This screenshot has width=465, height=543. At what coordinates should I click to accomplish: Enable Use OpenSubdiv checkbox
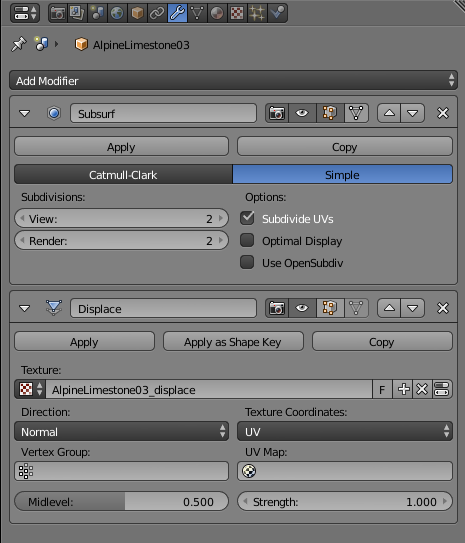point(247,262)
